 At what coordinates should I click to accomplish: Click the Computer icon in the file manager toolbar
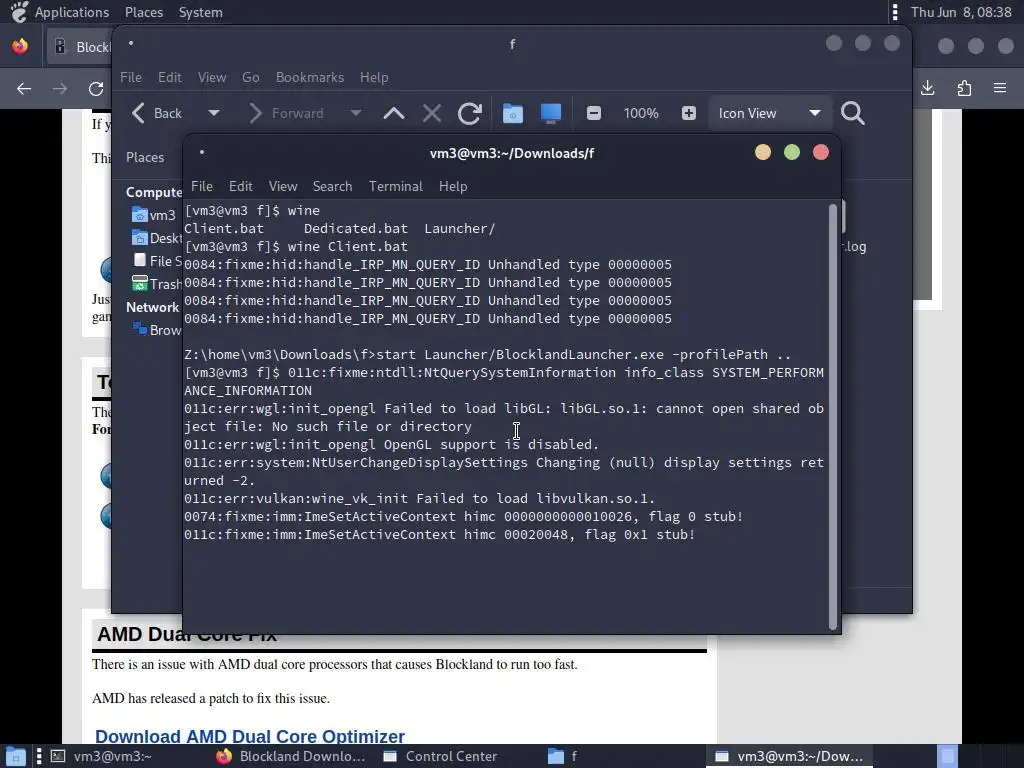coord(551,114)
